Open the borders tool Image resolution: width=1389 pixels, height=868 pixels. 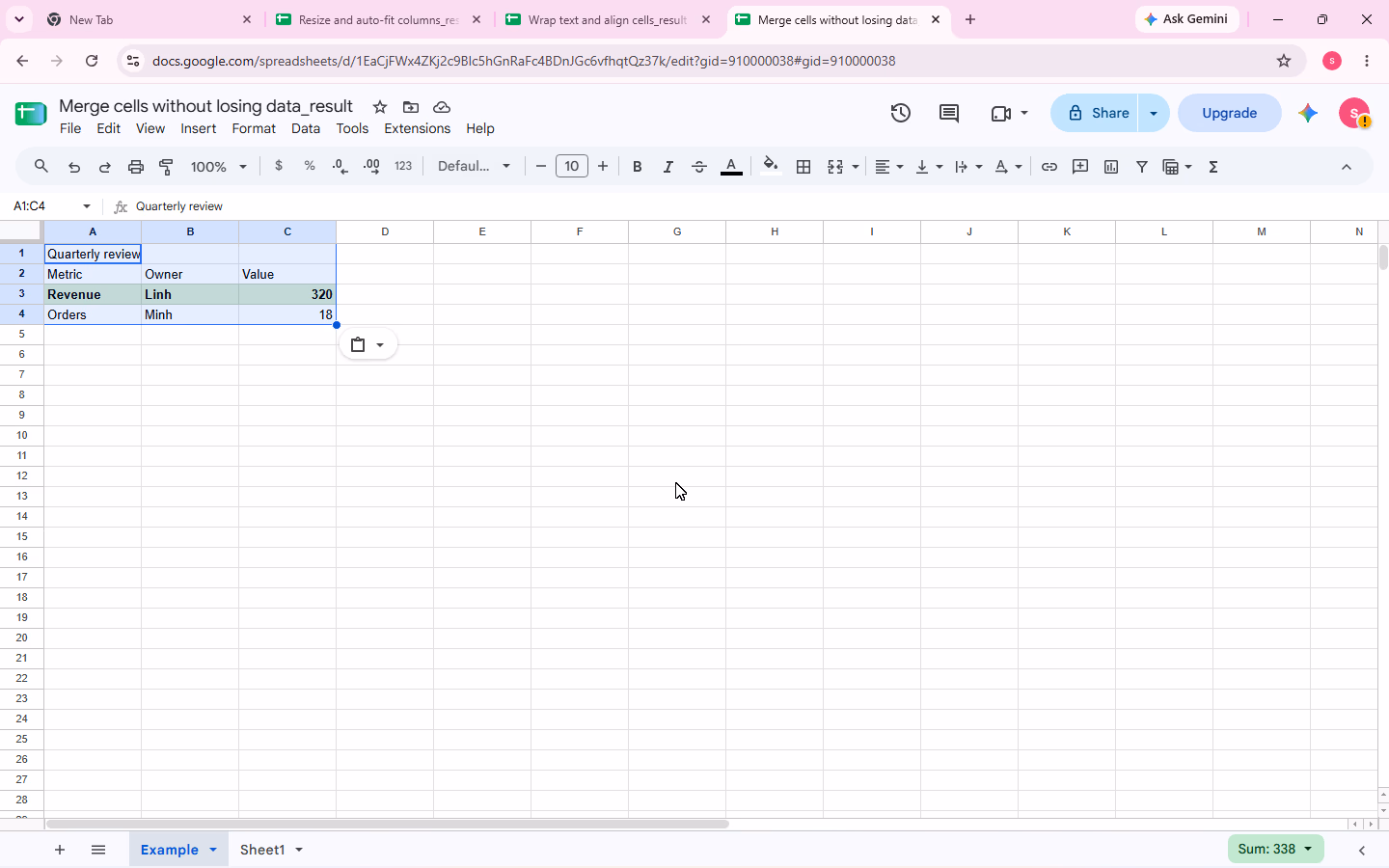click(x=803, y=167)
